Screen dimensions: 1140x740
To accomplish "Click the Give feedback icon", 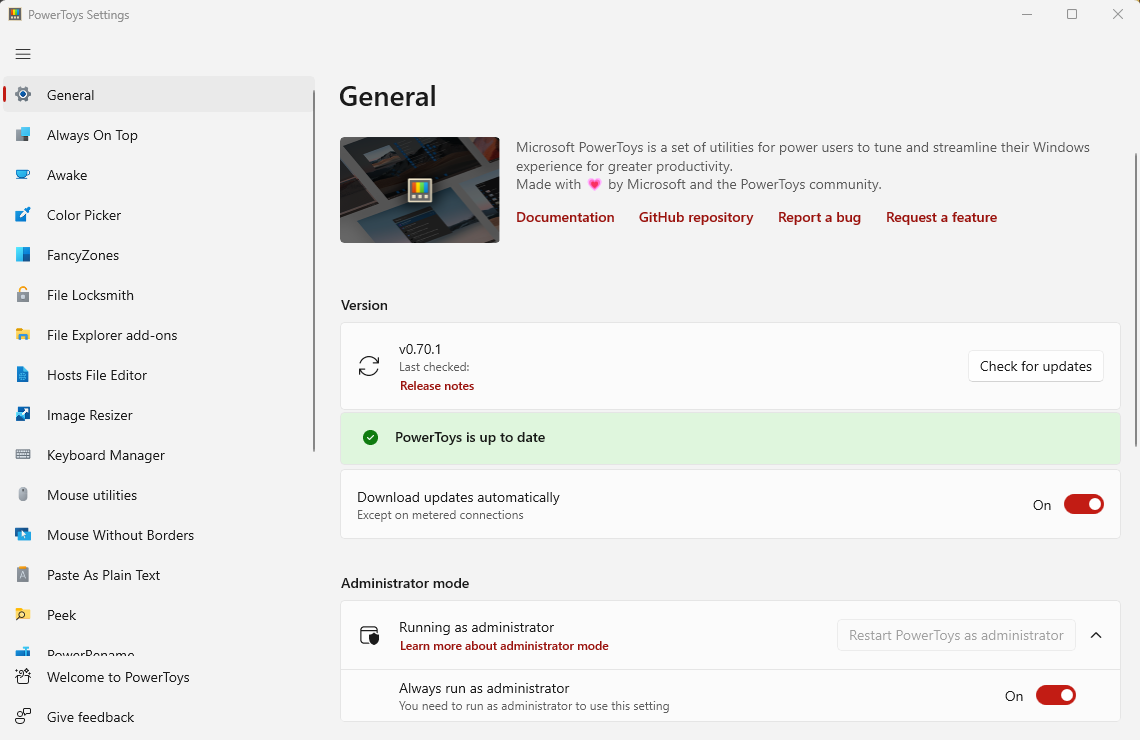I will 23,717.
